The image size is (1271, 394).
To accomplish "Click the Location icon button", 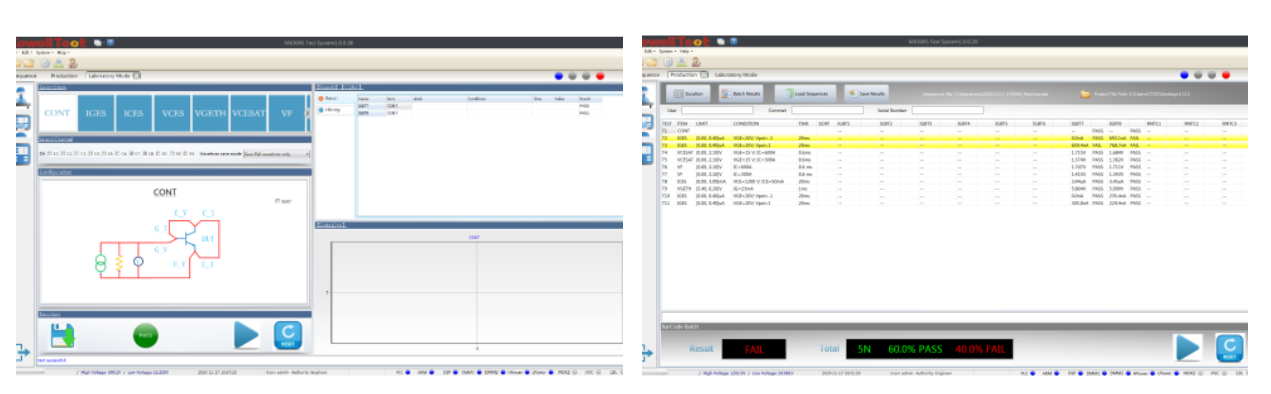I will pos(688,93).
